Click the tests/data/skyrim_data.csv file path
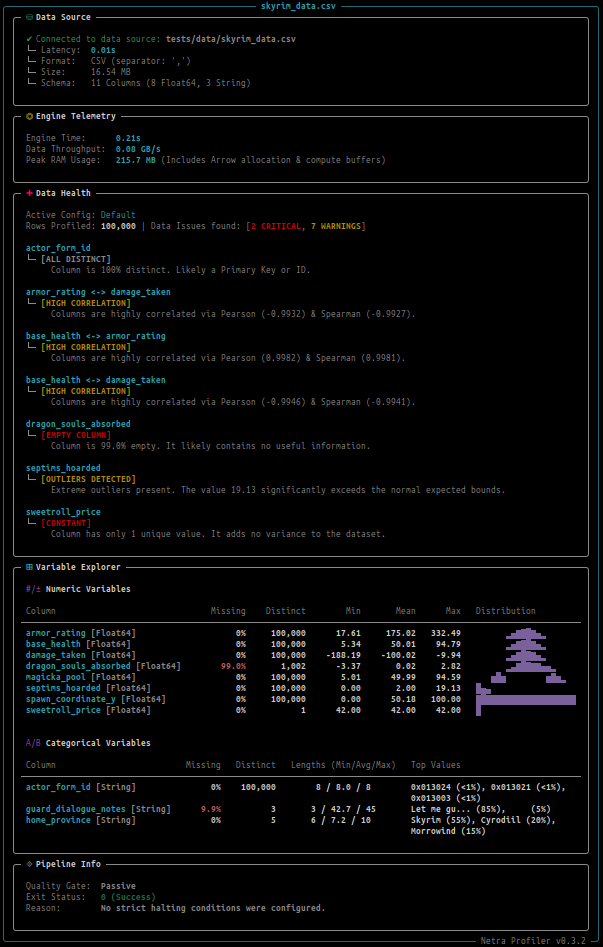The width and height of the screenshot is (603, 947). 231,39
